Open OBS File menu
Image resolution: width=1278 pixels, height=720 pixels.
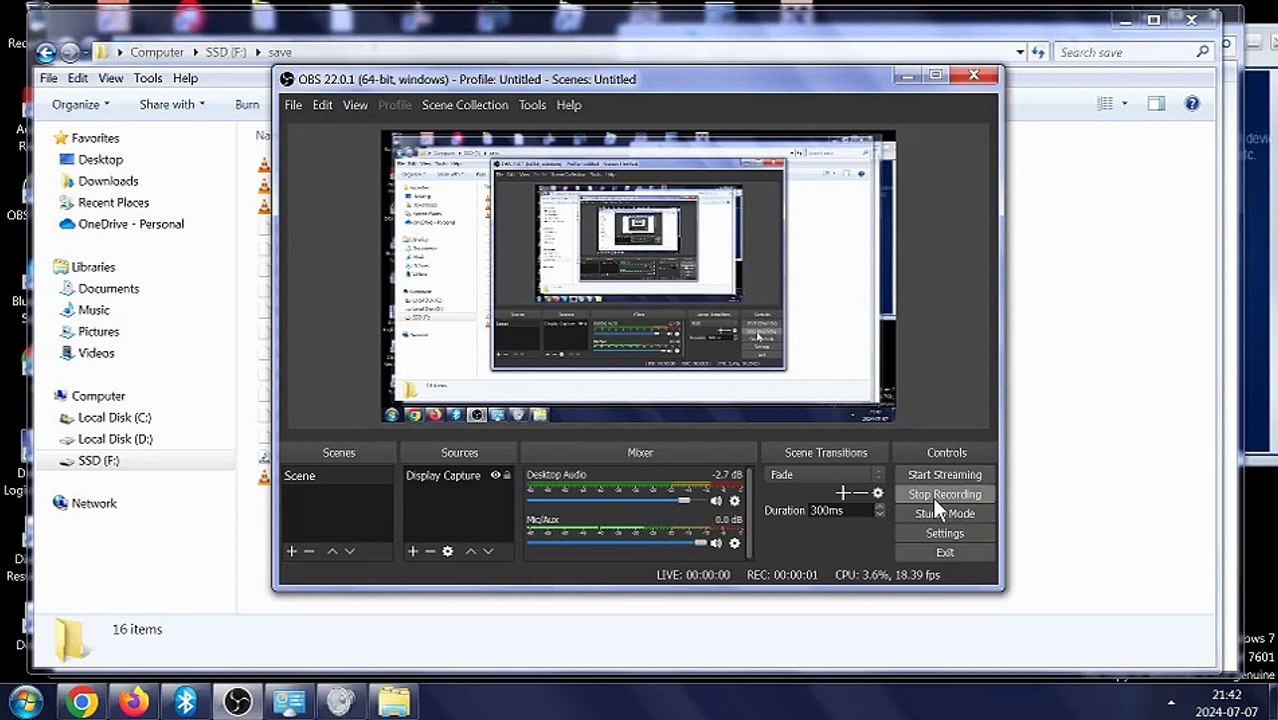pyautogui.click(x=293, y=105)
